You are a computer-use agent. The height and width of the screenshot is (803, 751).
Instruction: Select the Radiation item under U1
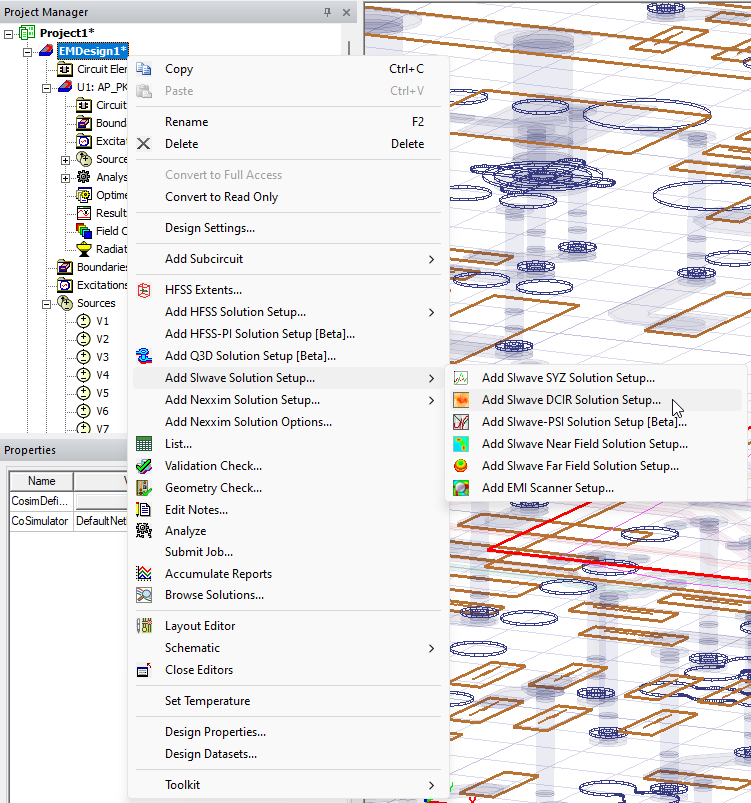111,249
